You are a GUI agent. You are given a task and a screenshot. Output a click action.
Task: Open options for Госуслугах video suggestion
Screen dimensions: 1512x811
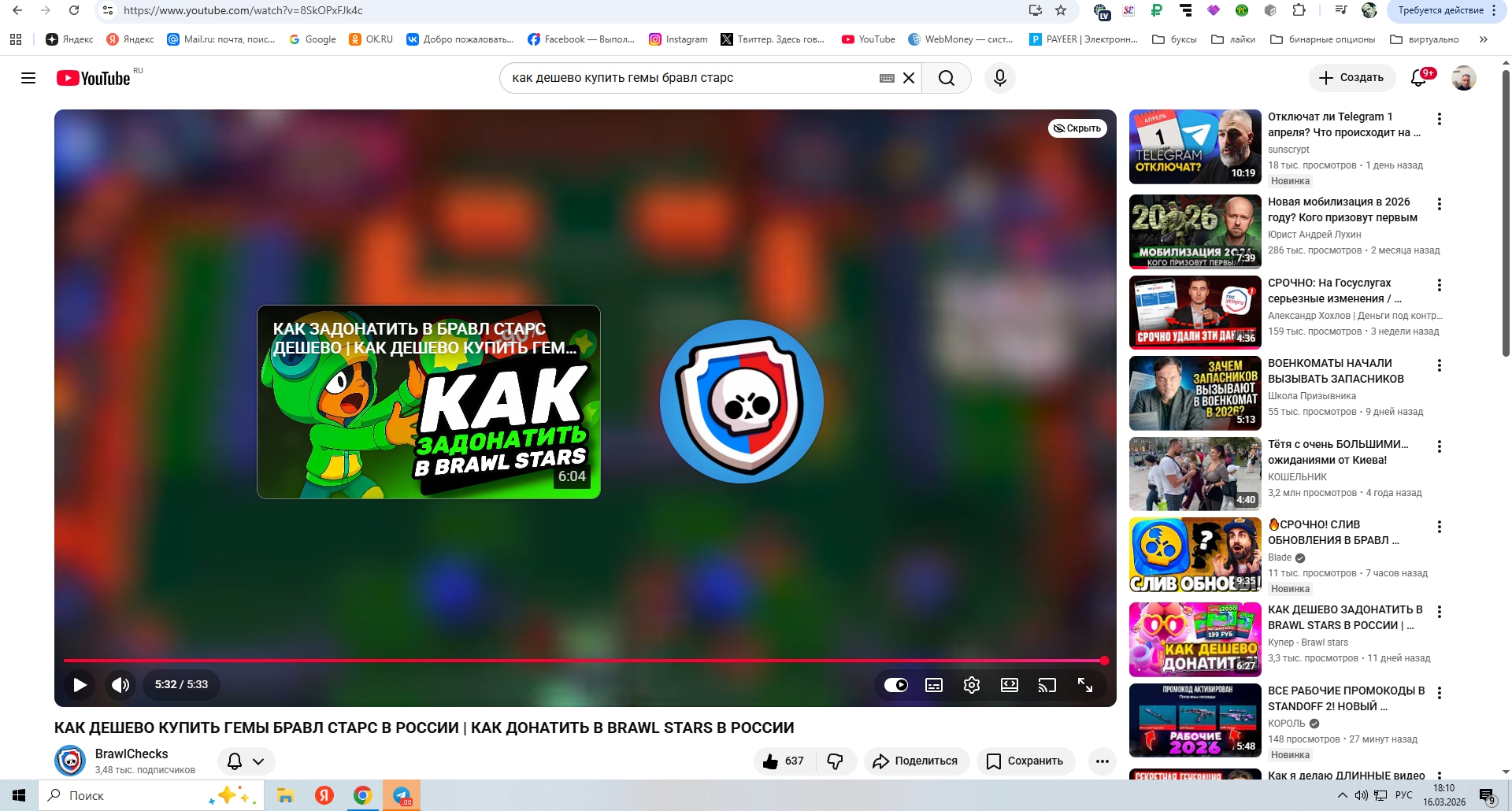pos(1440,285)
